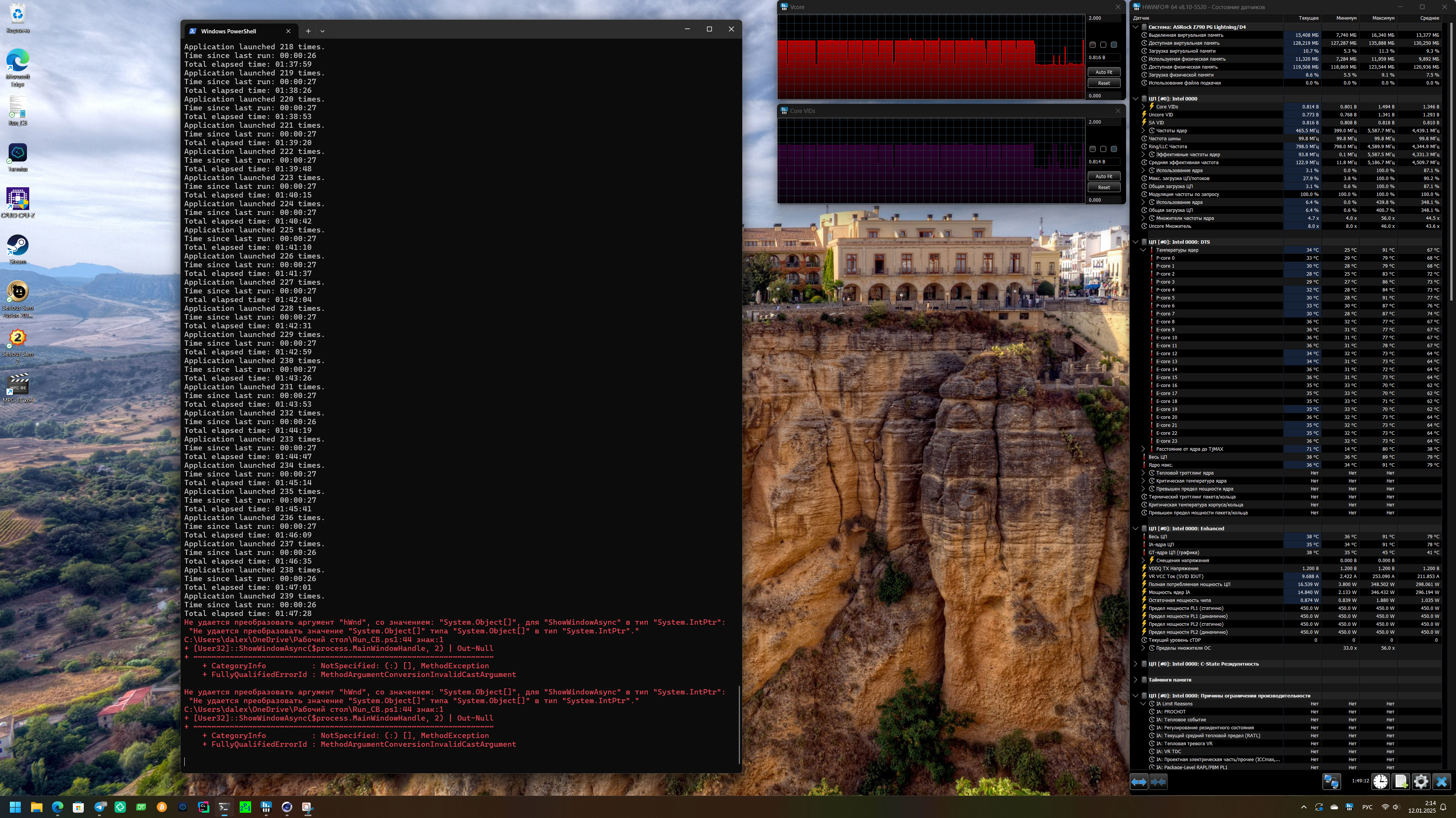Click Vcore graph maximum value field
Screen dimensions: 1456x818
click(x=1103, y=18)
